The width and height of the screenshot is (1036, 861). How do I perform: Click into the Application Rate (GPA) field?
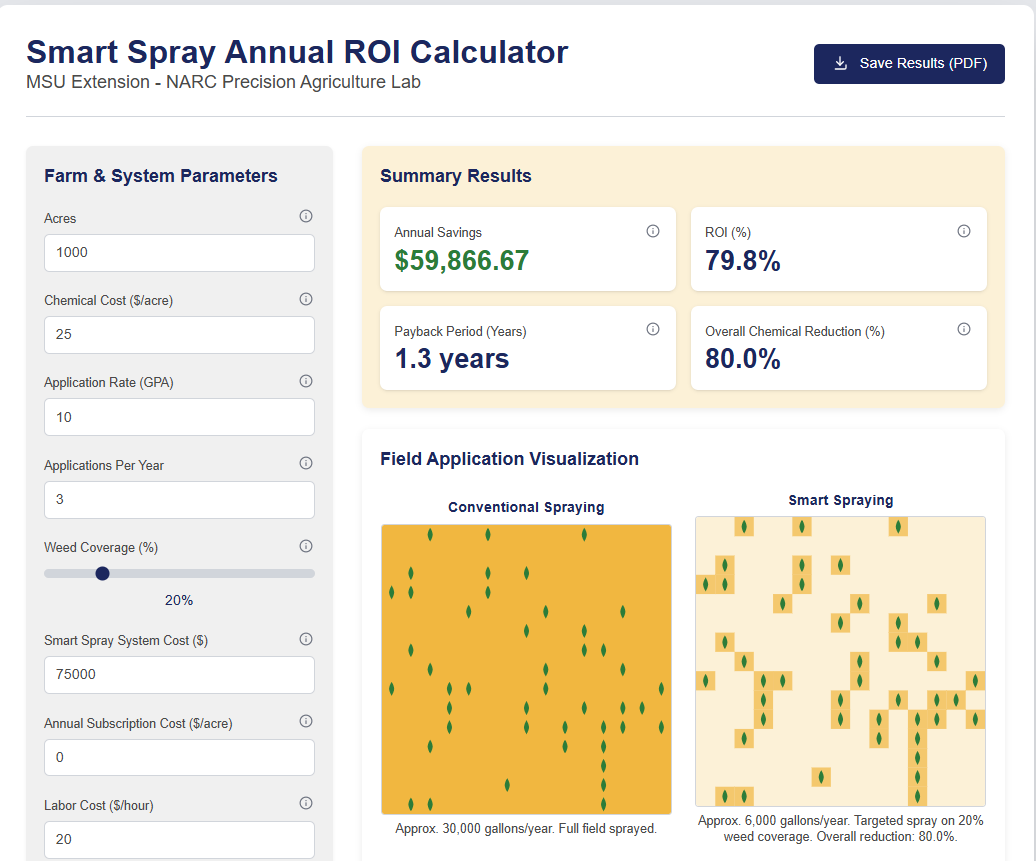point(179,417)
